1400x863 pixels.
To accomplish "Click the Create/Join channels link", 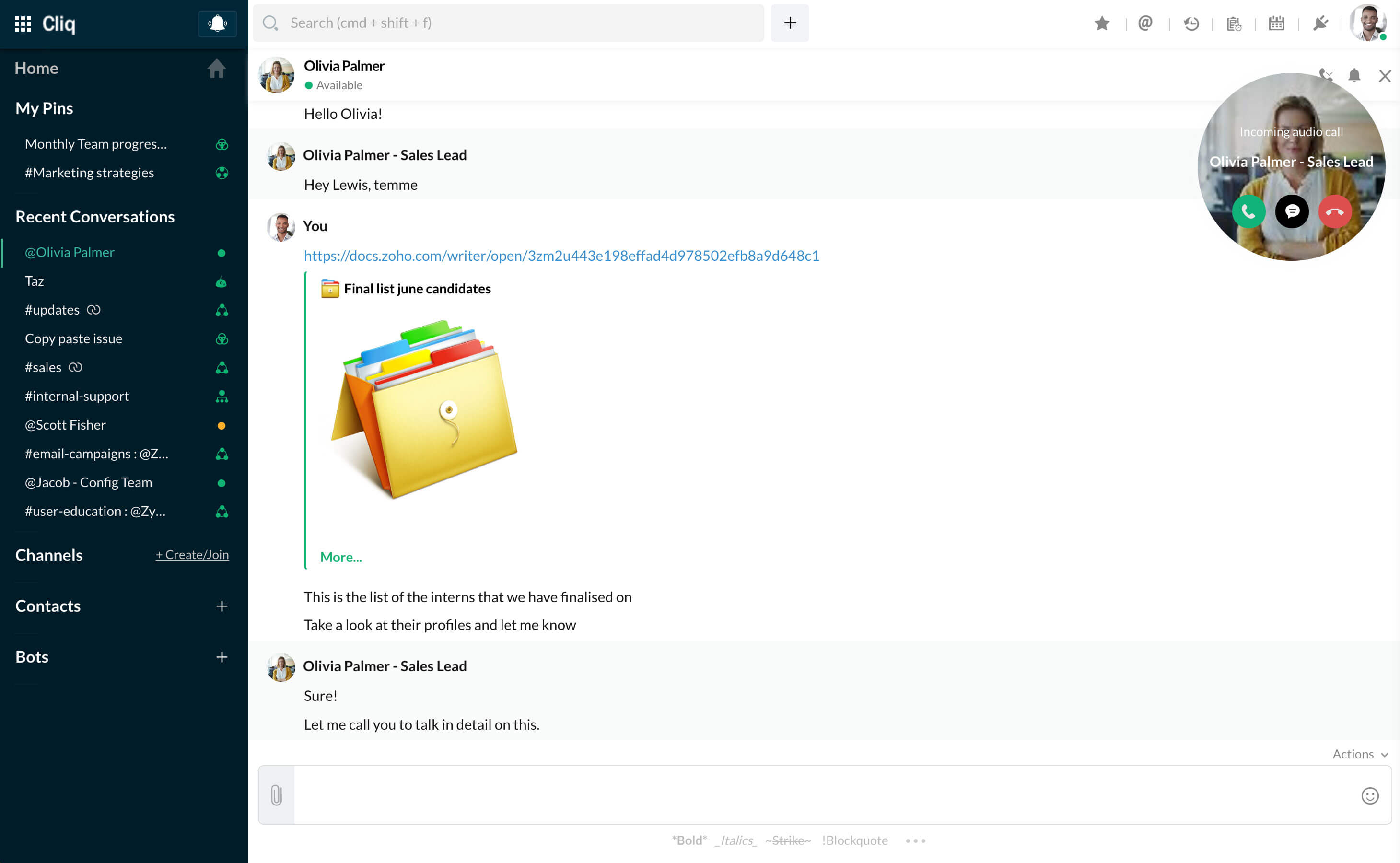I will click(x=192, y=555).
